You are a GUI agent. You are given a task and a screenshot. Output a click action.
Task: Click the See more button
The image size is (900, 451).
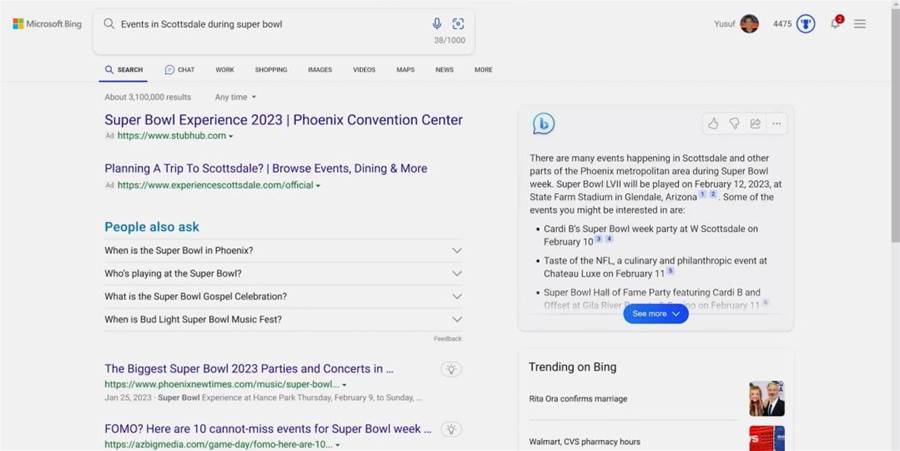(655, 314)
